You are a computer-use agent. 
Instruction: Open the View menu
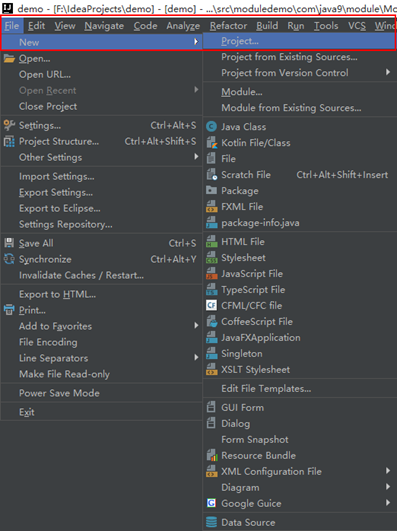tap(65, 26)
